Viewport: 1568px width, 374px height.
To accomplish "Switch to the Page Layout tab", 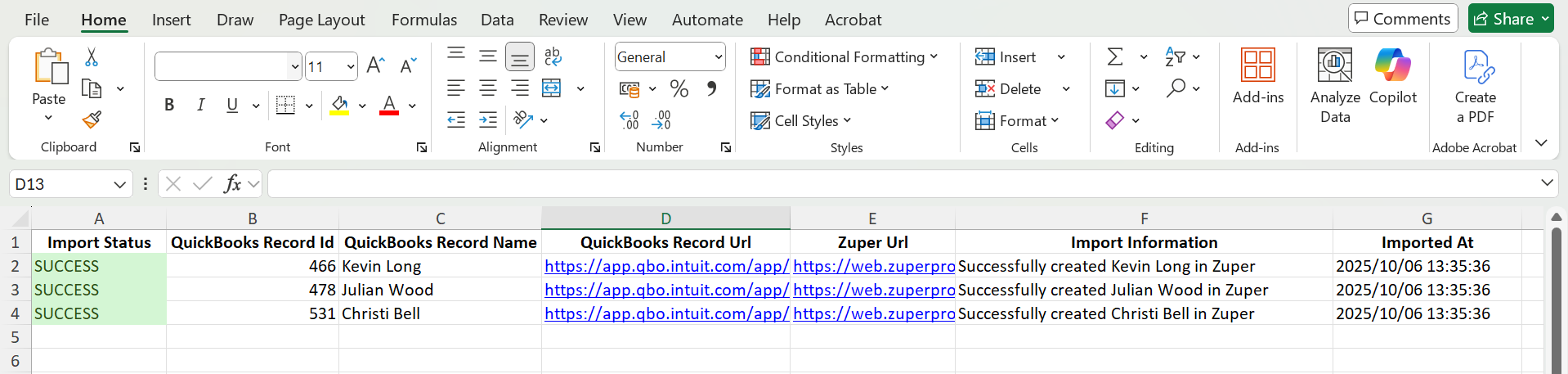I will pyautogui.click(x=321, y=20).
